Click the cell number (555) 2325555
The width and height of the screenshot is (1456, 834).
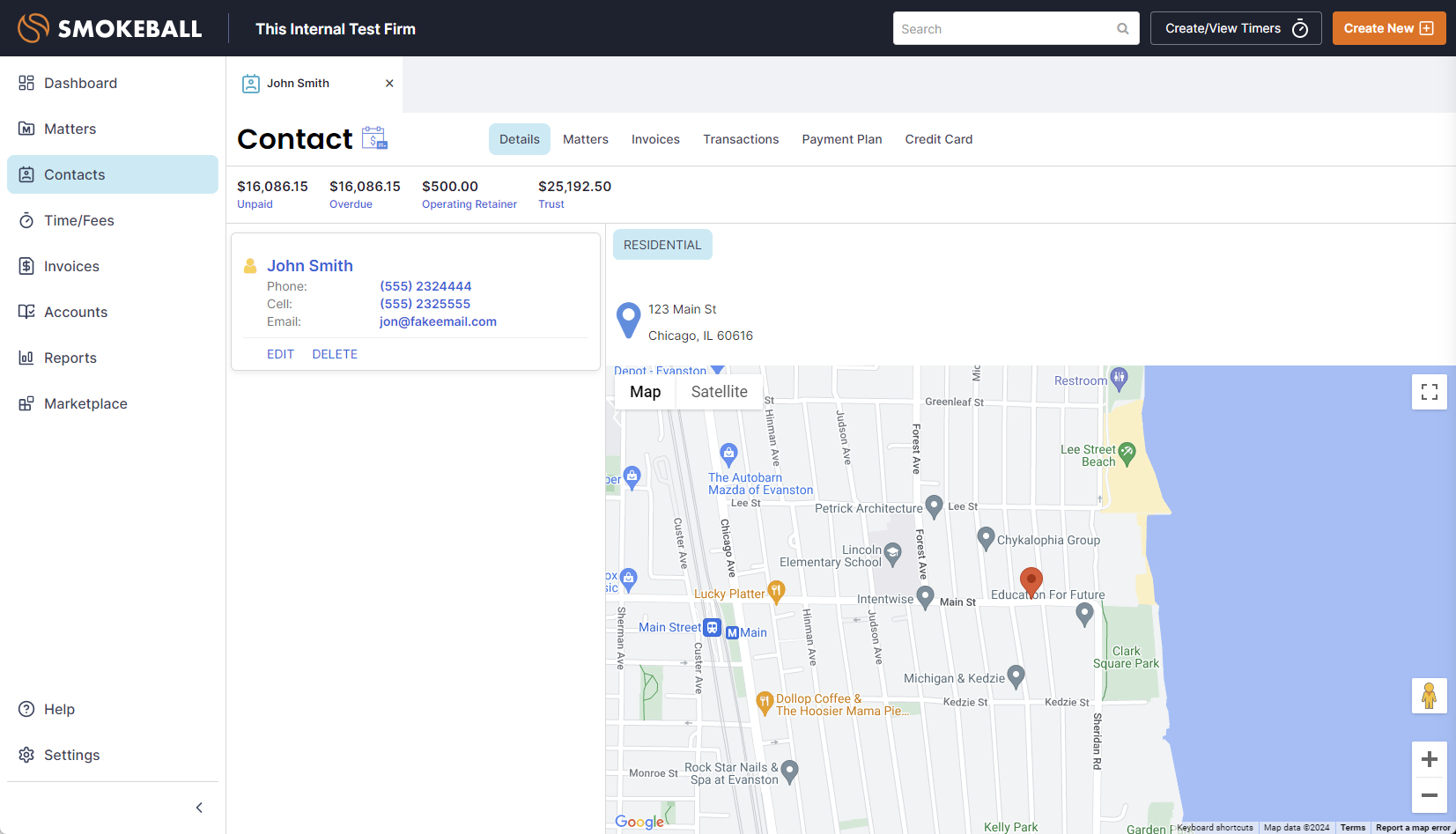point(425,304)
